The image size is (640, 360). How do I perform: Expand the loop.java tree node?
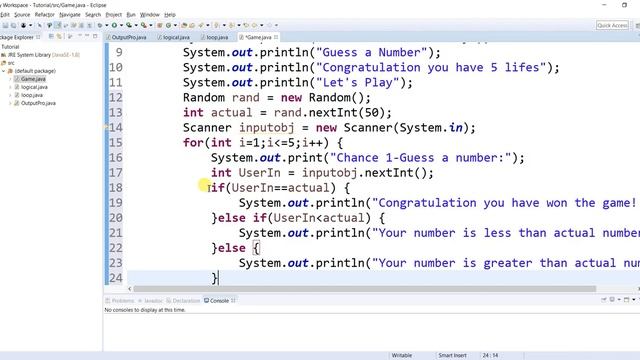10,95
